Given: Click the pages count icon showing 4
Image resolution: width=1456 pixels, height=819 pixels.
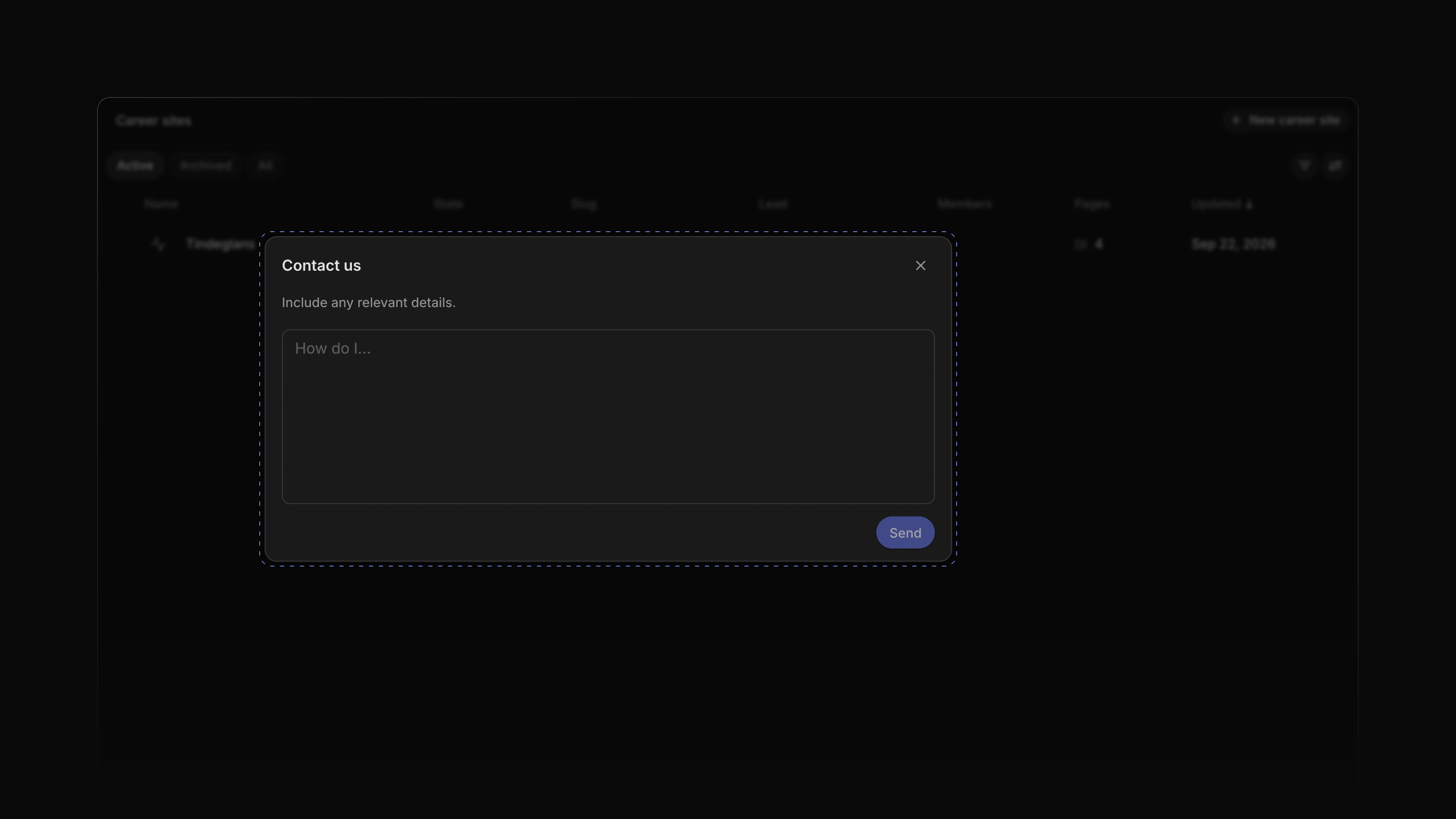Looking at the screenshot, I should [1081, 244].
